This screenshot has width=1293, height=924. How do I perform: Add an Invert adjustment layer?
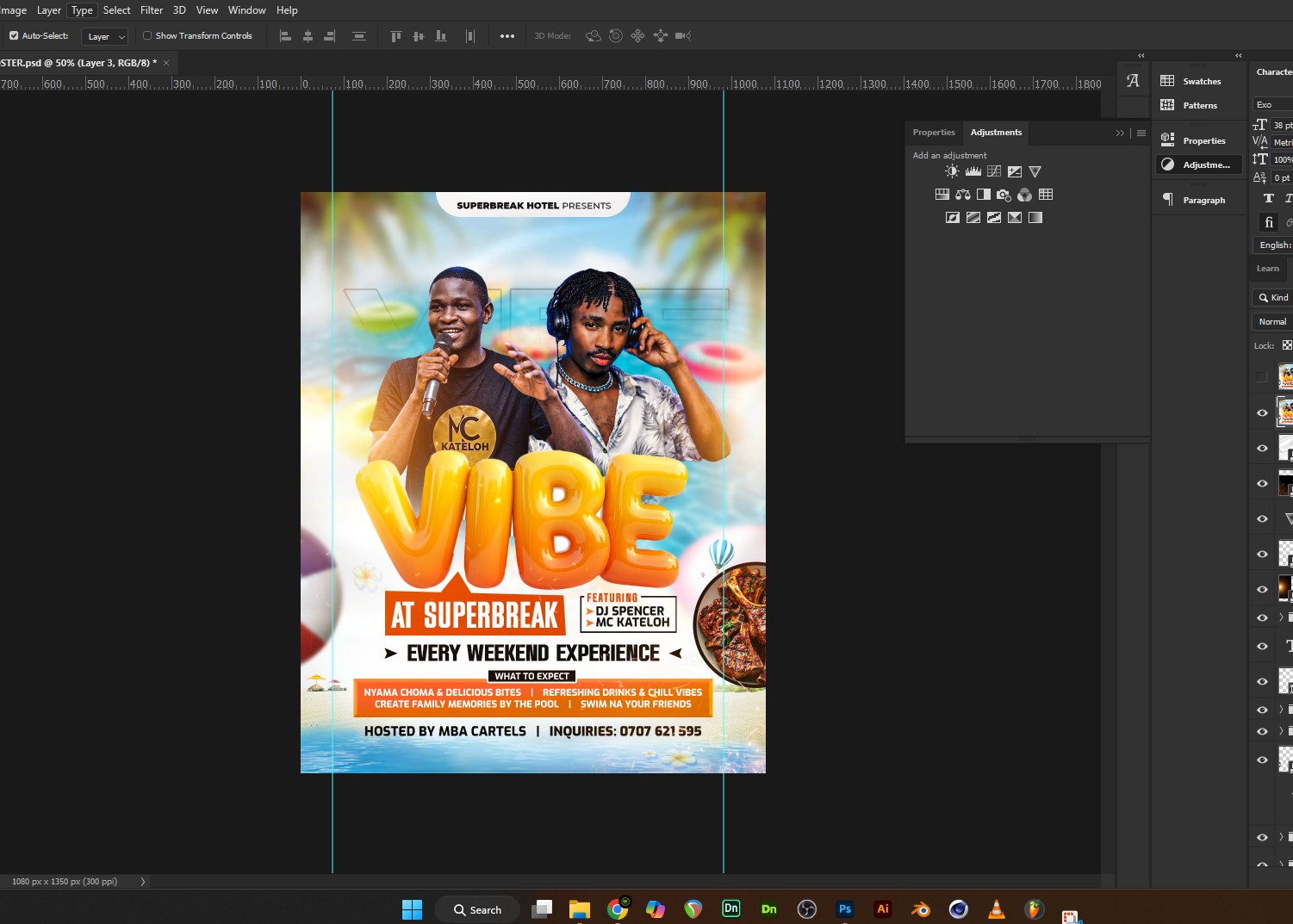953,218
